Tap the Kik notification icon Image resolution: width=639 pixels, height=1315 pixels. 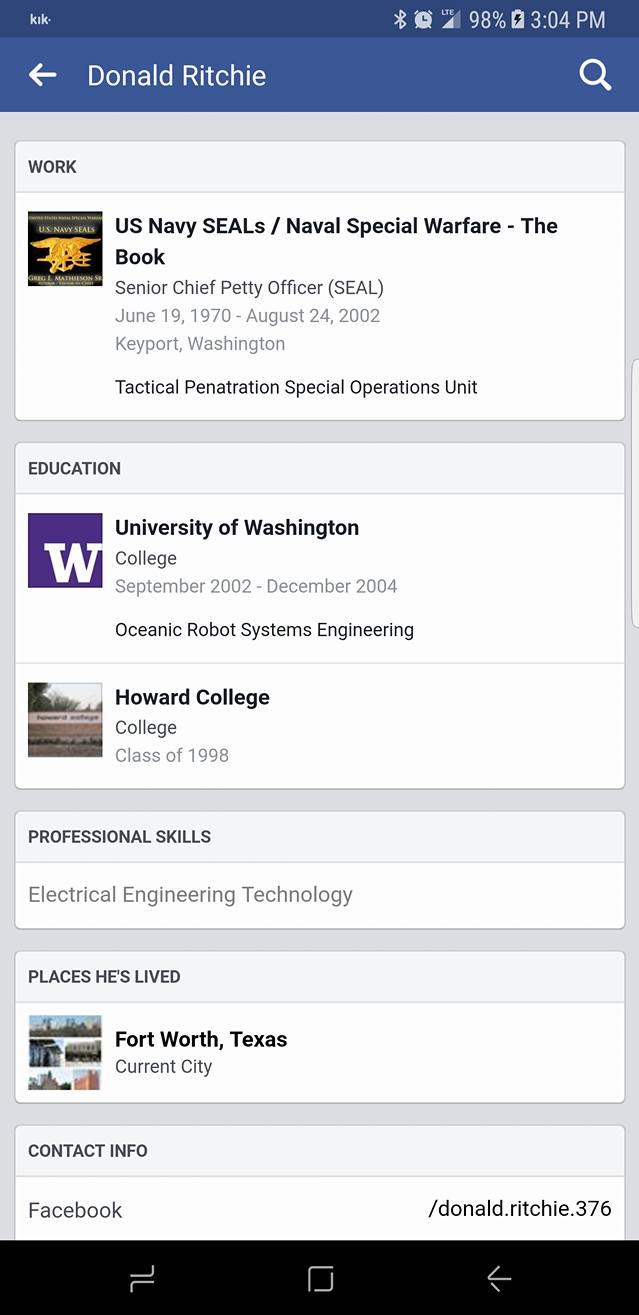40,19
